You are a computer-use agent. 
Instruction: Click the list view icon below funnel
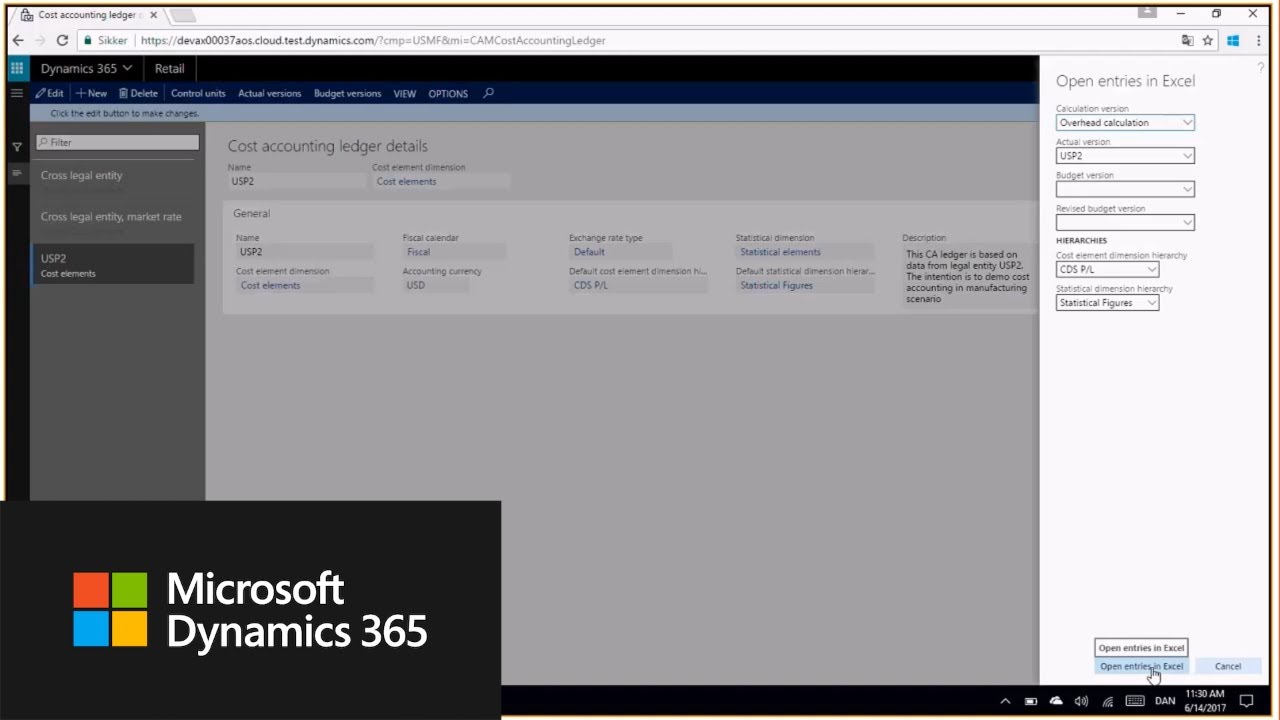point(17,173)
